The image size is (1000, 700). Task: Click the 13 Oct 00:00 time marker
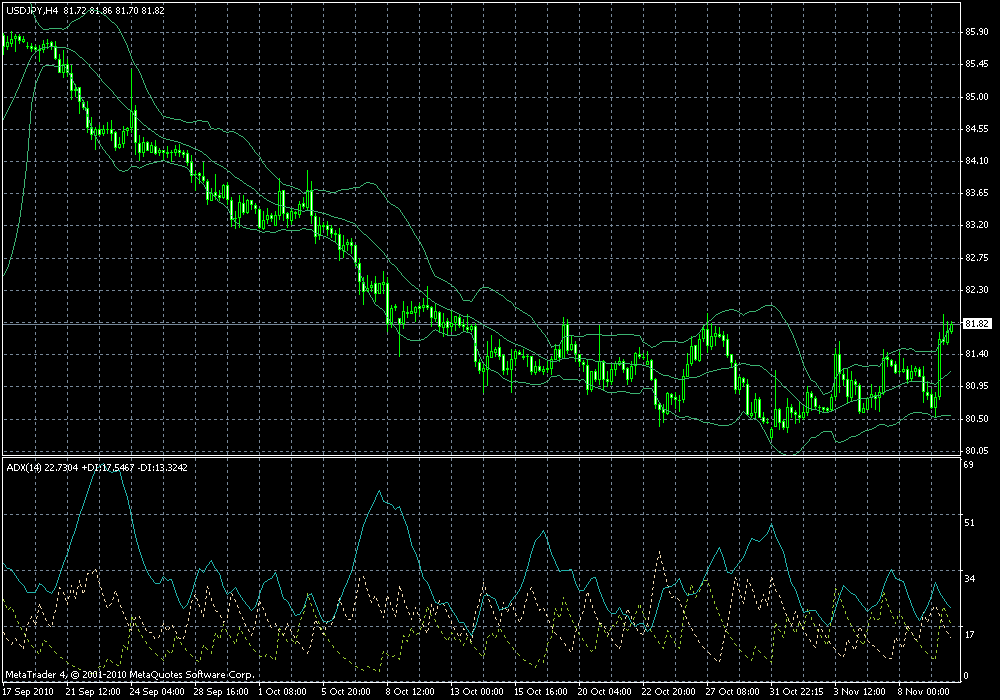click(476, 692)
